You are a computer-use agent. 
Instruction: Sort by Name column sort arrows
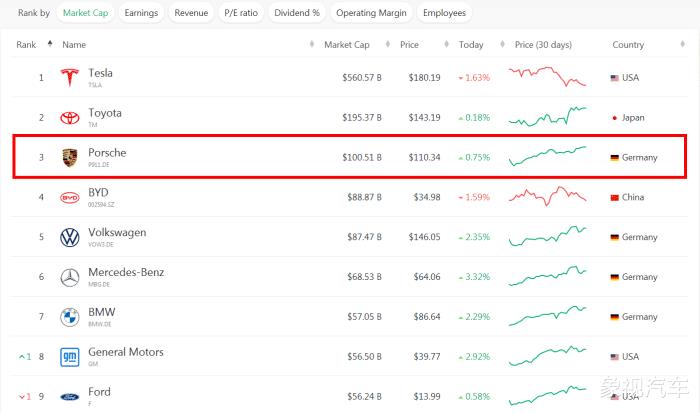[x=312, y=44]
